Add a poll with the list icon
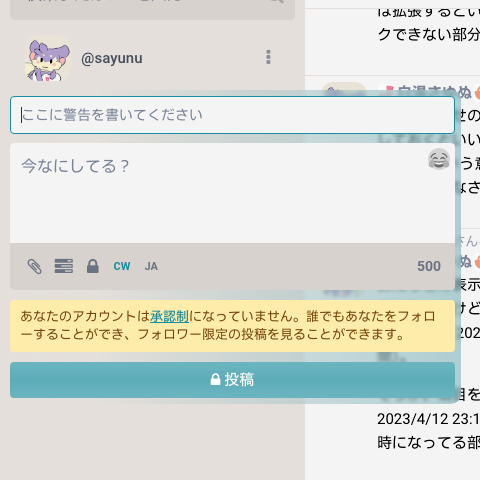The image size is (480, 480). [x=64, y=266]
